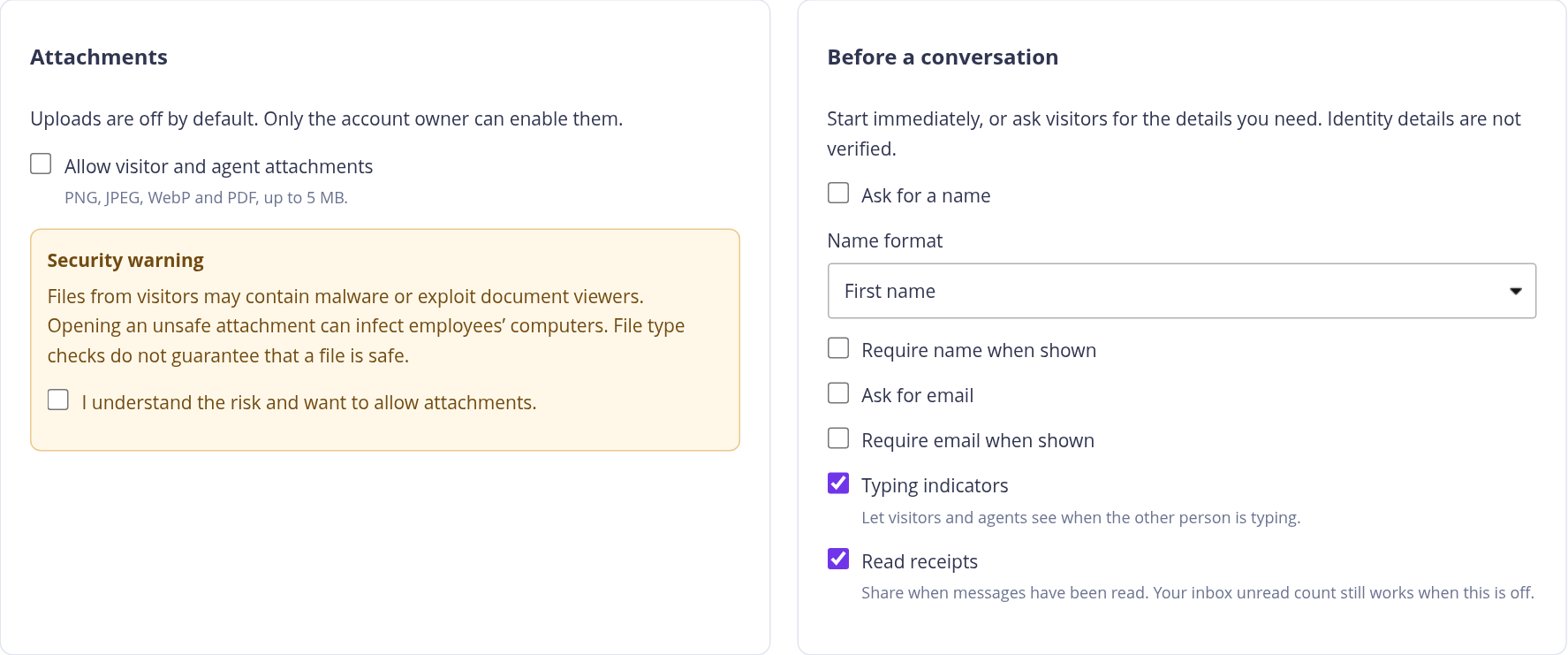Enable Allow visitor and agent attachments checkbox
Image resolution: width=1568 pixels, height=655 pixels.
(41, 164)
